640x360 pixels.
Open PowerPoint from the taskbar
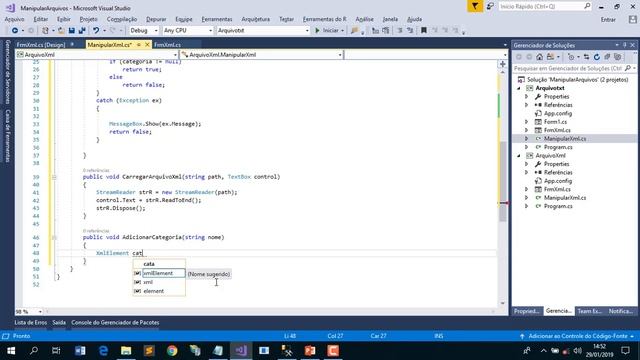point(310,351)
